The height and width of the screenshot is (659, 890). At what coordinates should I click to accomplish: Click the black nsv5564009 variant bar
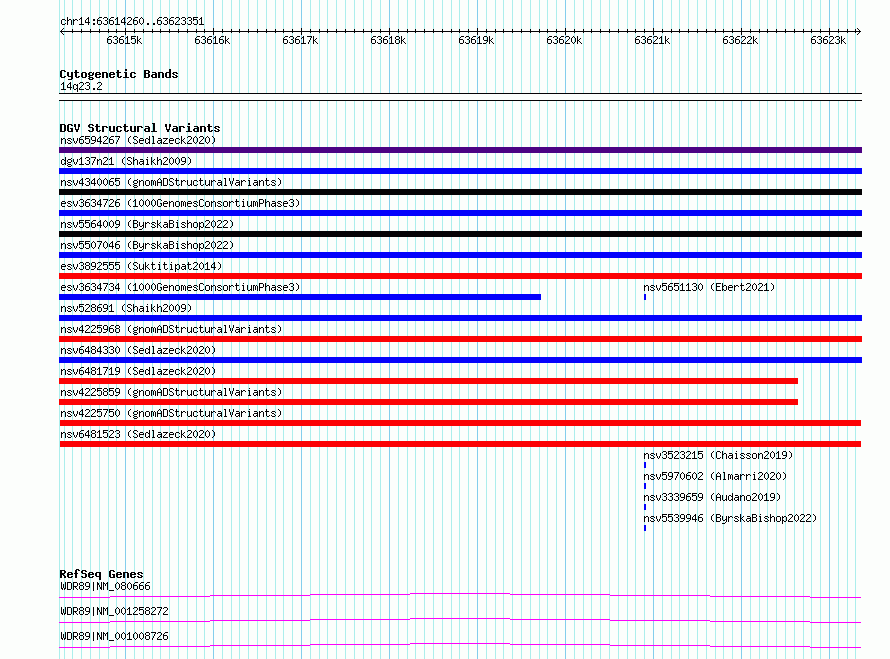click(460, 234)
